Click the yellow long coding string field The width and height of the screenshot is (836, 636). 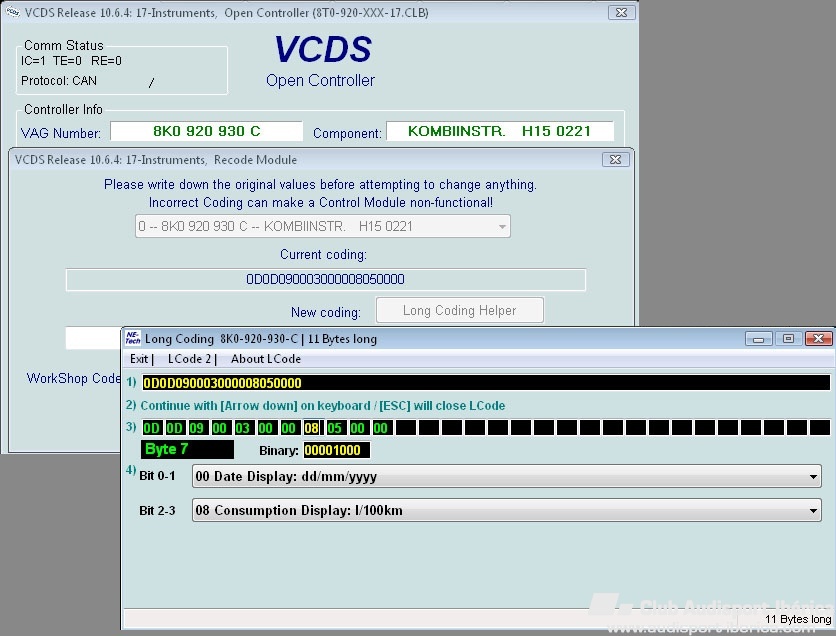486,383
